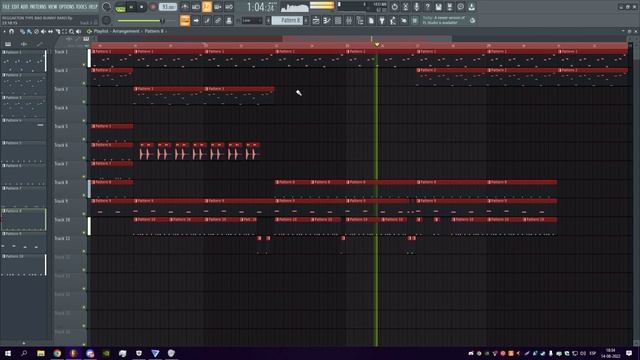Click the highlighted orange icon below the metronome
The height and width of the screenshot is (360, 640).
click(x=185, y=20)
